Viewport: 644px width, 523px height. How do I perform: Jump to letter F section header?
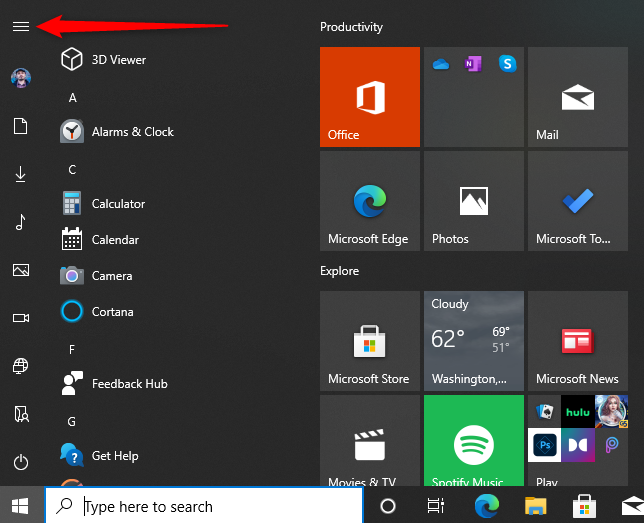click(x=72, y=350)
